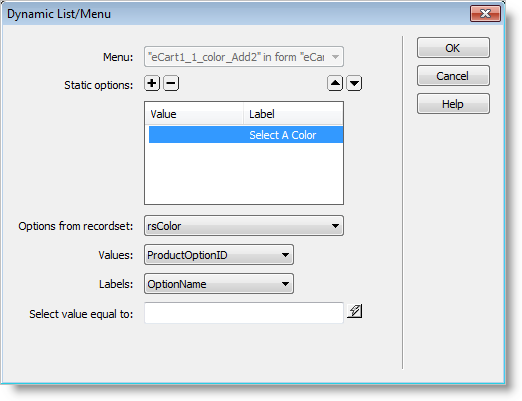The height and width of the screenshot is (401, 522).
Task: Click the Cancel button
Action: tap(453, 76)
